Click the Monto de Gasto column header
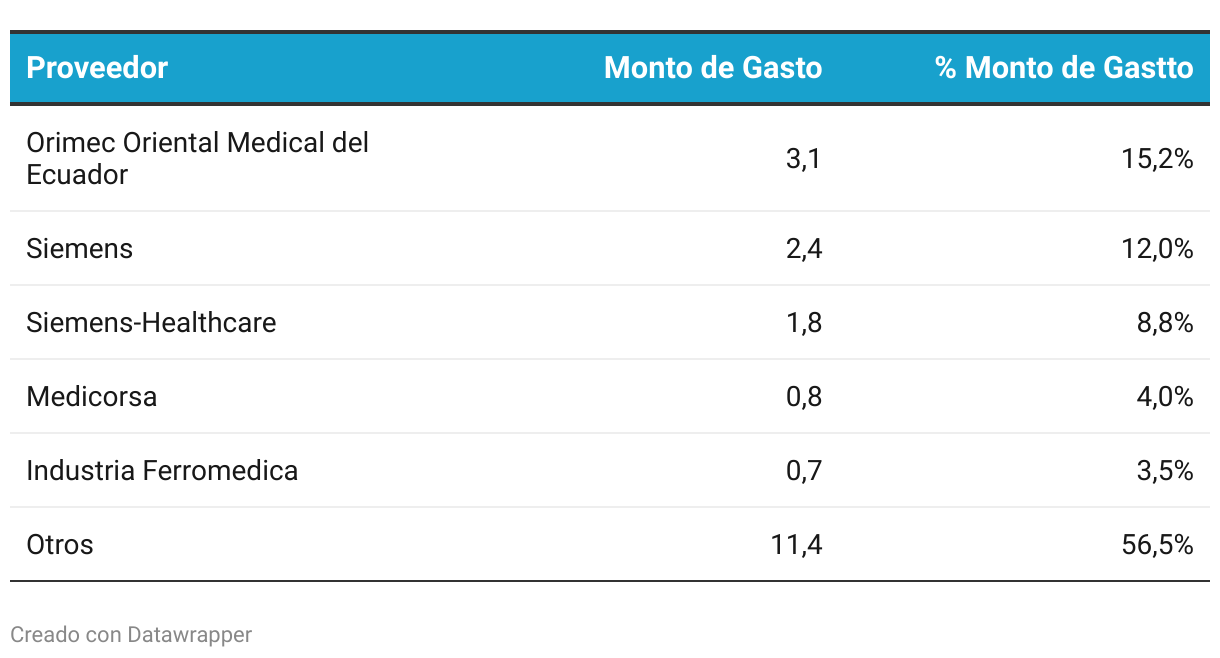 pos(713,68)
